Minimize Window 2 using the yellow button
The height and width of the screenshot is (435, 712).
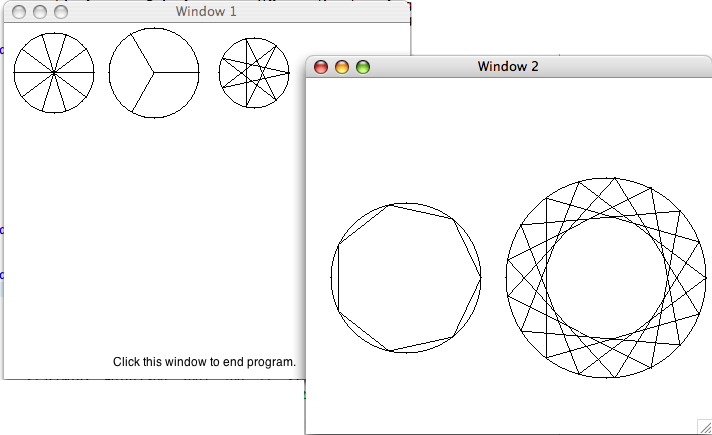pyautogui.click(x=342, y=67)
